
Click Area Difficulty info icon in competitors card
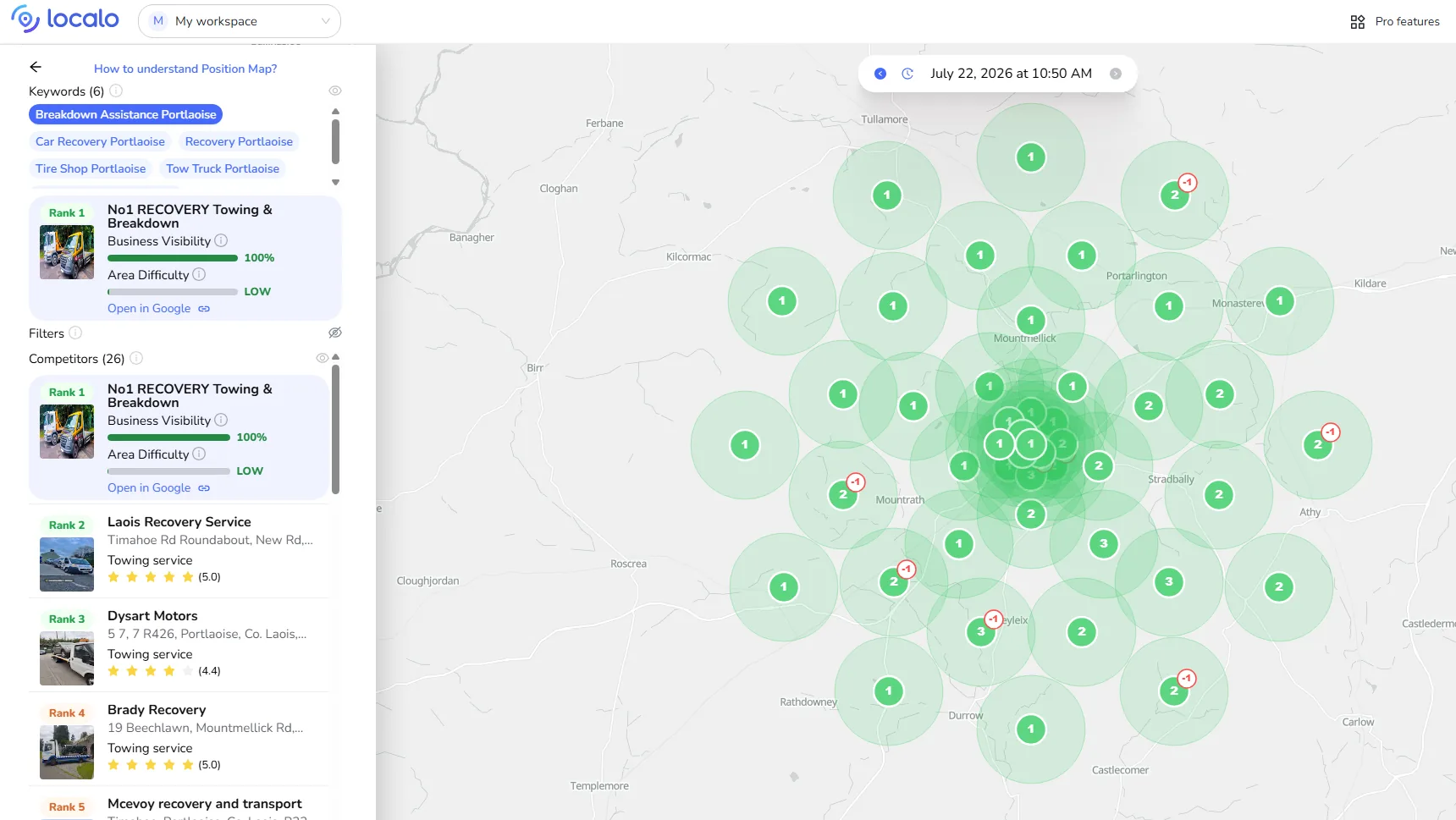[199, 454]
